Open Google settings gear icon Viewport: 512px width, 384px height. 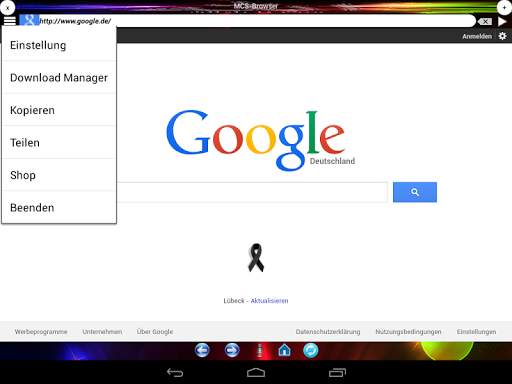click(x=502, y=36)
